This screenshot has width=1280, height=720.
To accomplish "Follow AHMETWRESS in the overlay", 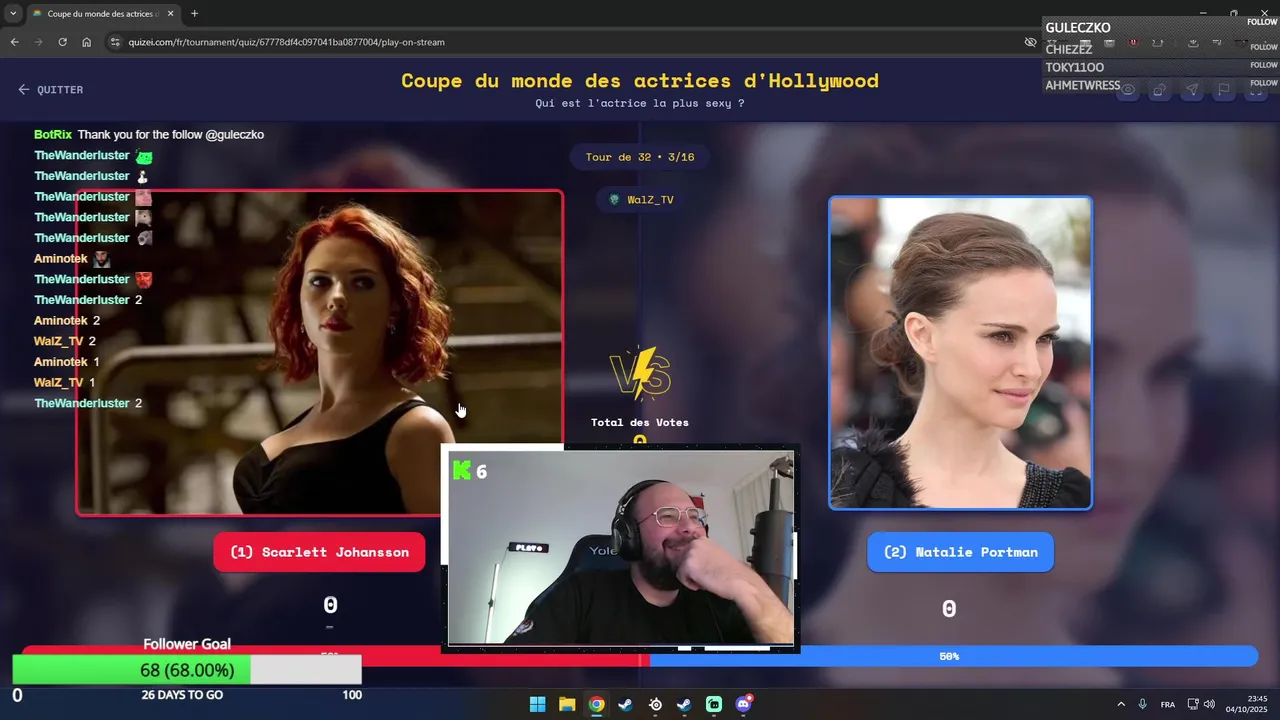I will 1264,83.
